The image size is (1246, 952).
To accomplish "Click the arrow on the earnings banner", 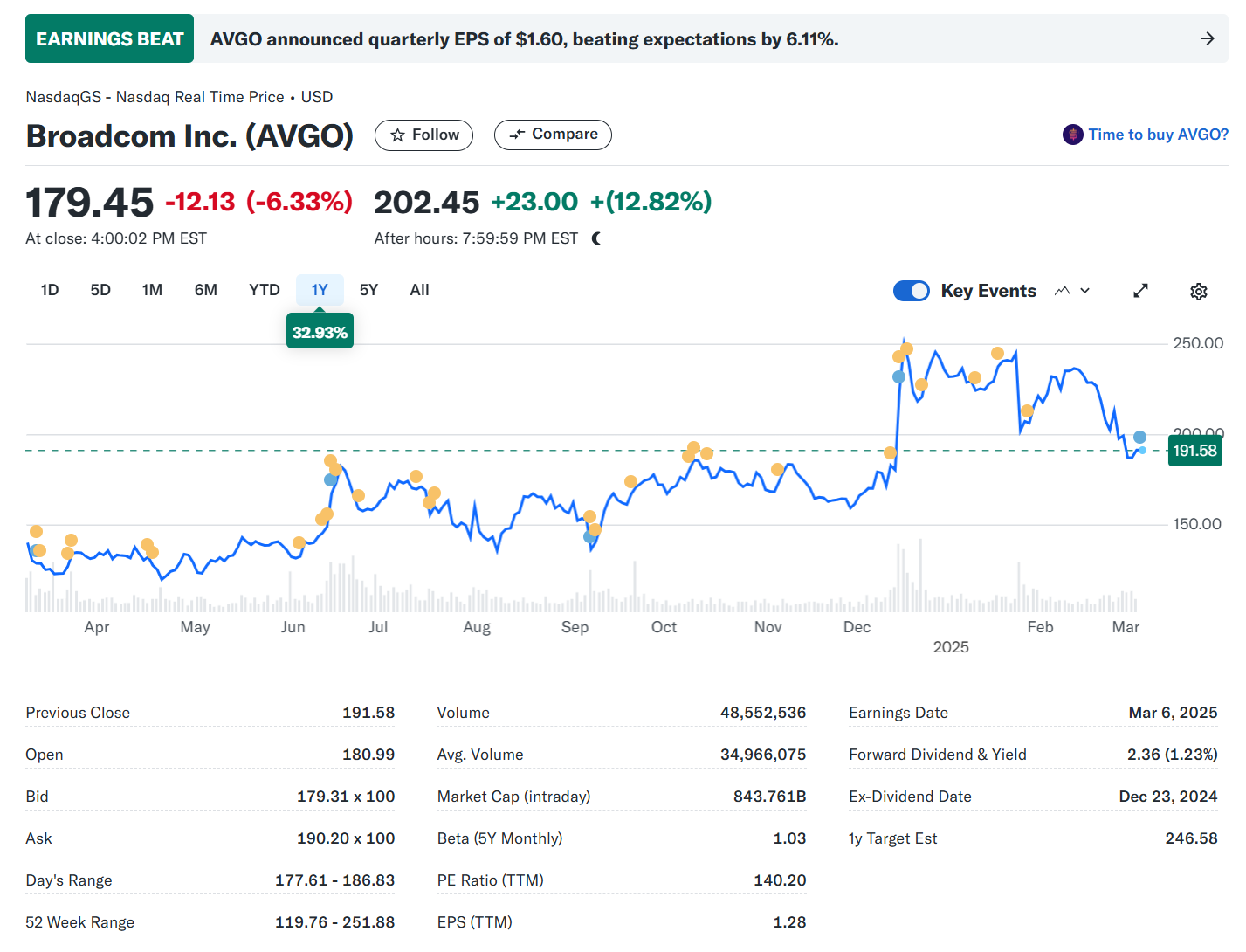I will [1208, 38].
